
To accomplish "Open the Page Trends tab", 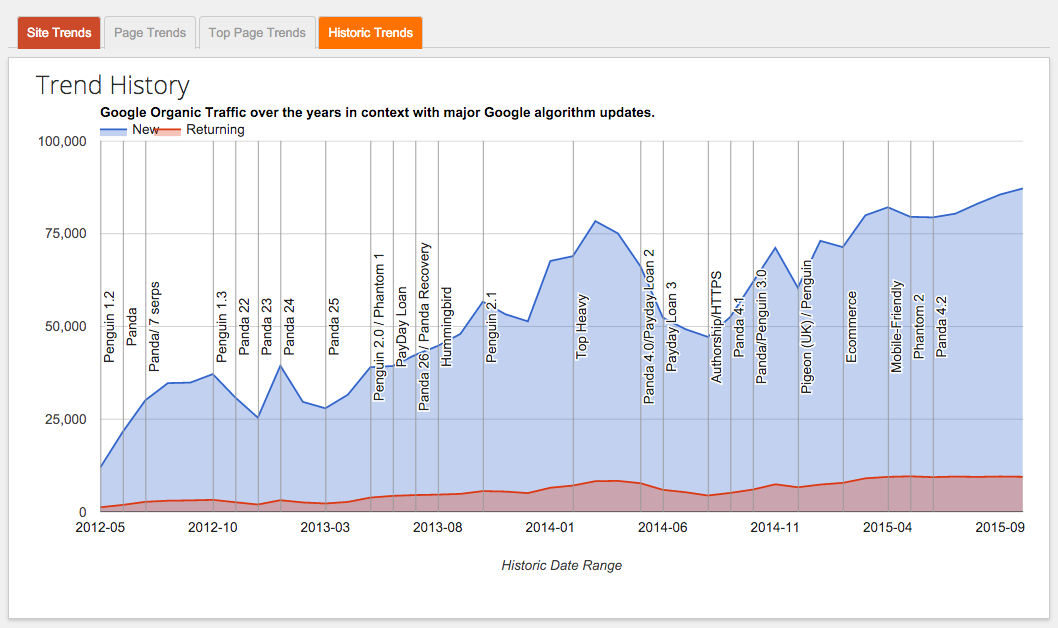I will click(150, 33).
